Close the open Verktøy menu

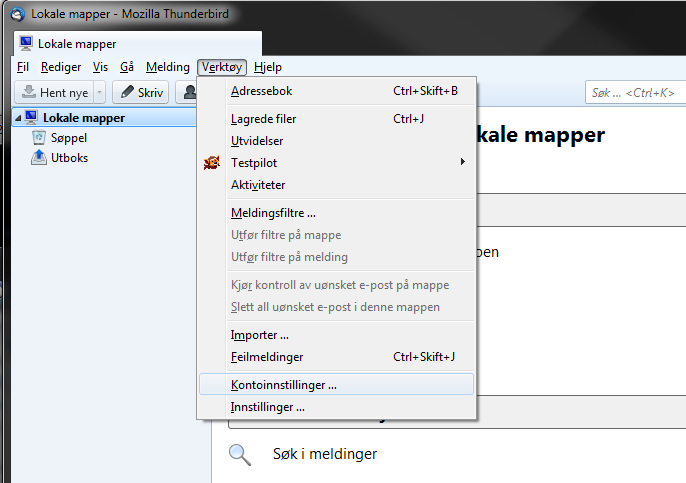[x=222, y=67]
